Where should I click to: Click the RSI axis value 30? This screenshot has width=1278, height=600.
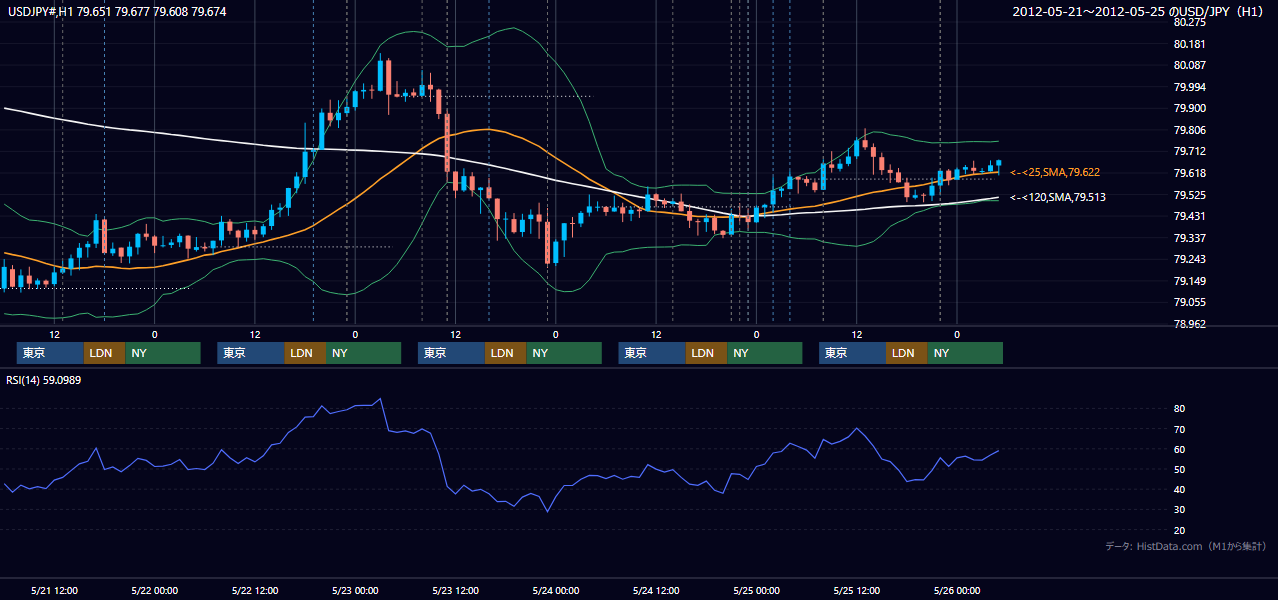click(1180, 509)
